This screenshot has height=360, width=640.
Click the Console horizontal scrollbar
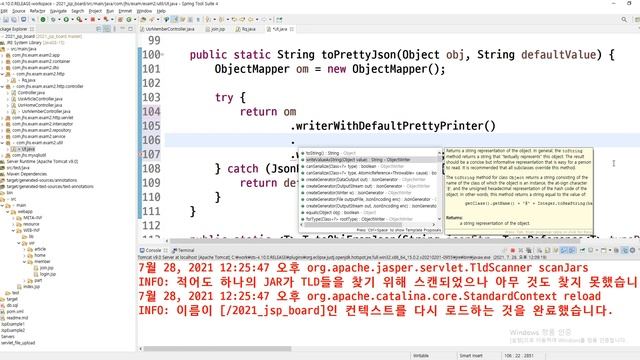coord(217,349)
